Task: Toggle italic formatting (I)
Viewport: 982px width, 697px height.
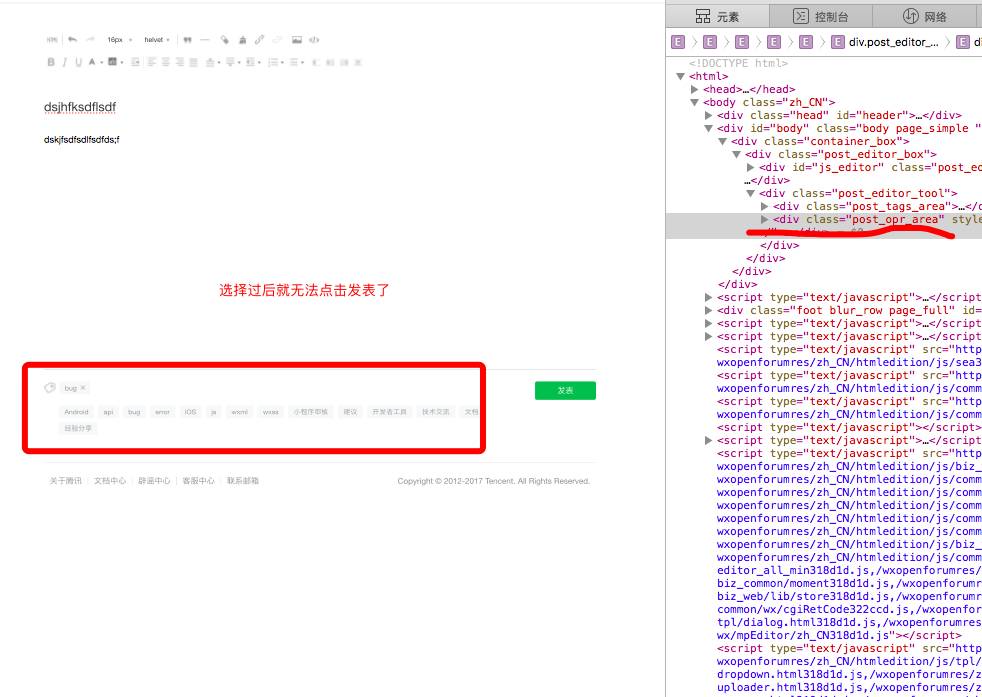Action: point(65,62)
